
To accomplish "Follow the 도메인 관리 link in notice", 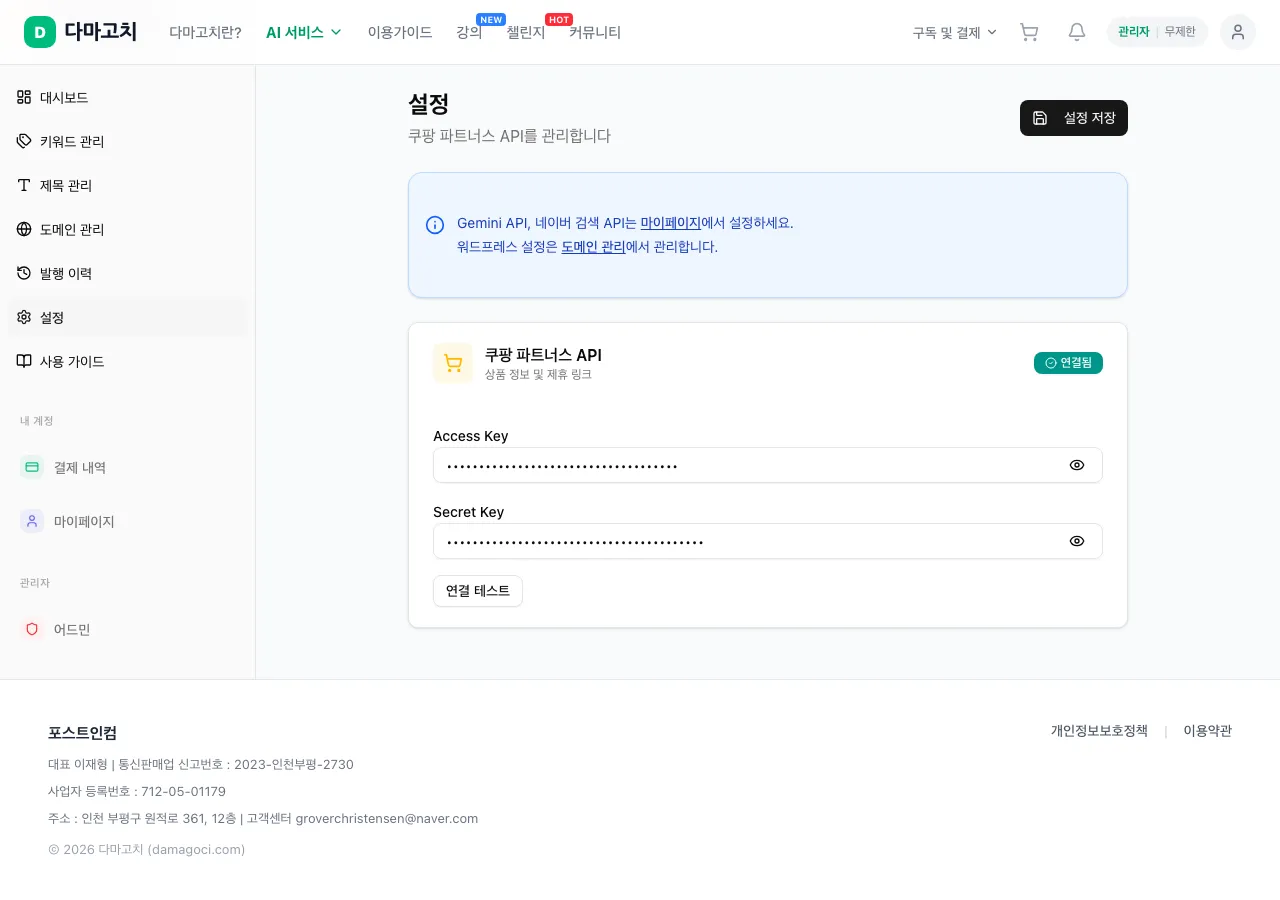I will coord(593,247).
